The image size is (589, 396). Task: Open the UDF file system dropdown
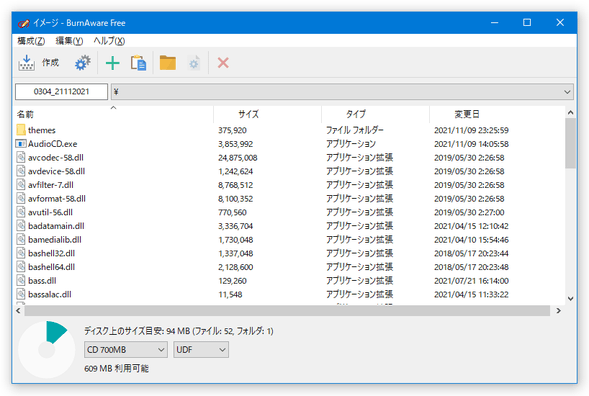(201, 350)
